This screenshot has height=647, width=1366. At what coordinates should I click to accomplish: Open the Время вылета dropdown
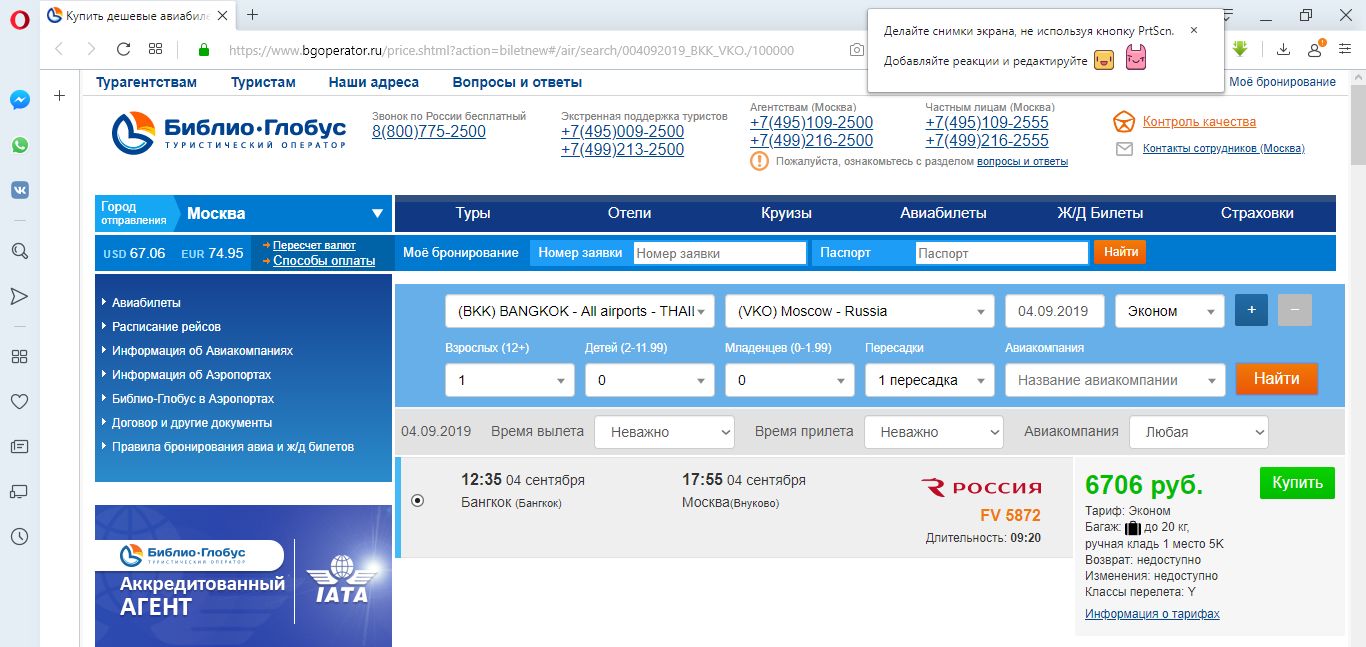664,432
